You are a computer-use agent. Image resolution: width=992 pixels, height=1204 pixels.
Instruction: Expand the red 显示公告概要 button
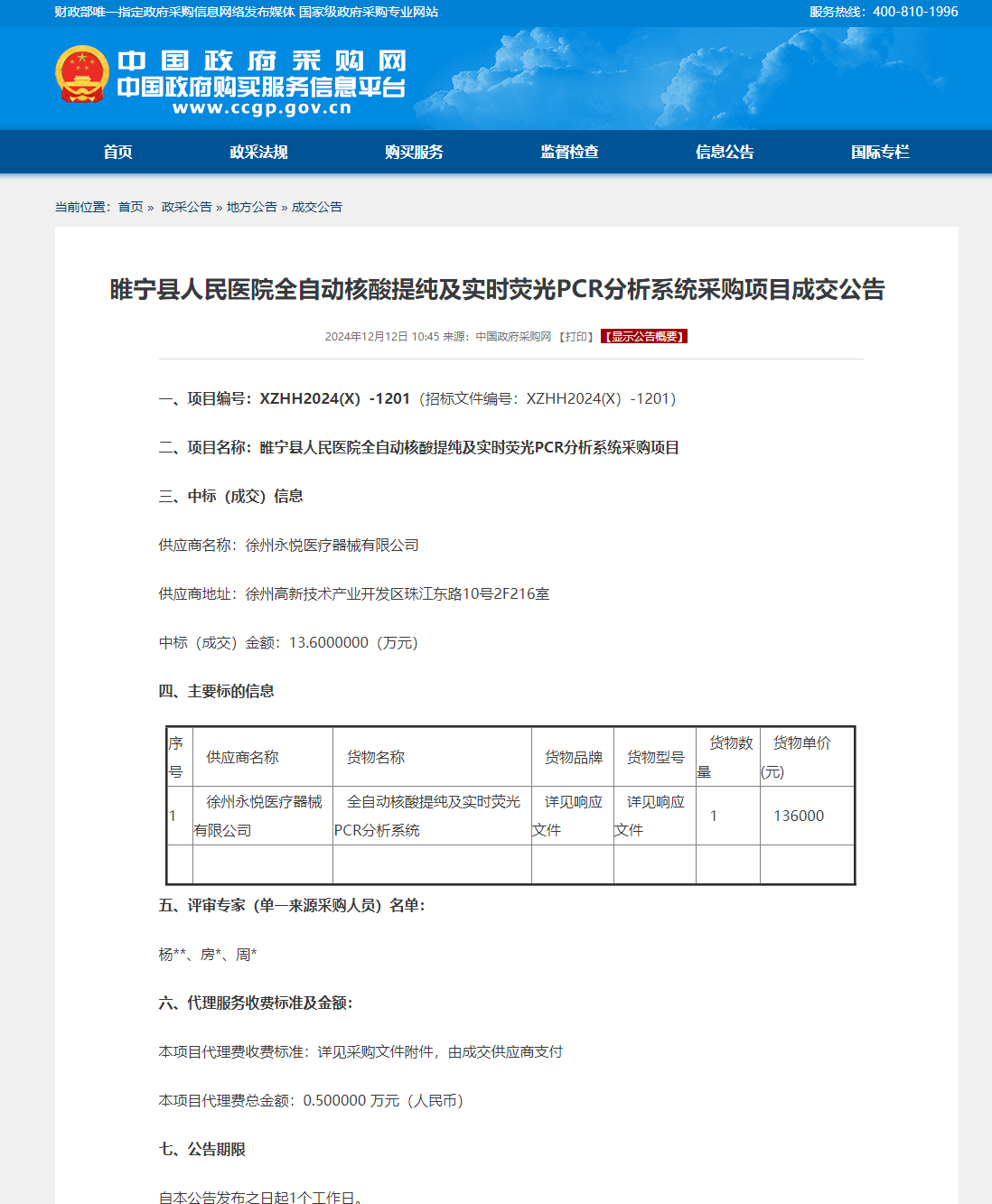point(644,337)
